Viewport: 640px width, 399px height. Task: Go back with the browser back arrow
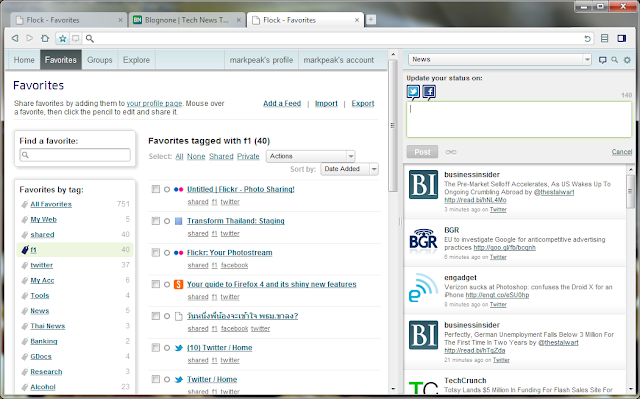pyautogui.click(x=15, y=38)
